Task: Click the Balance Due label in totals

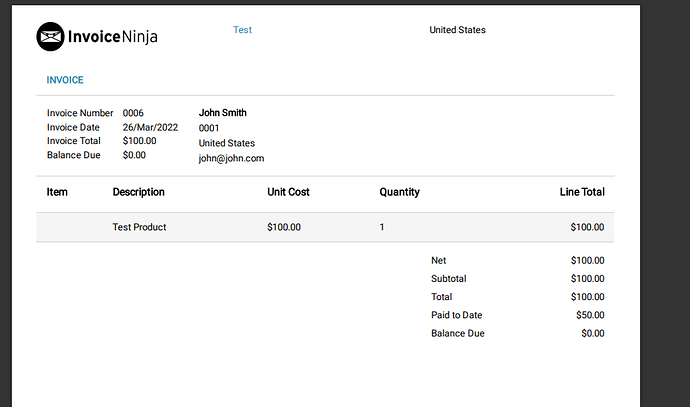Action: 458,334
